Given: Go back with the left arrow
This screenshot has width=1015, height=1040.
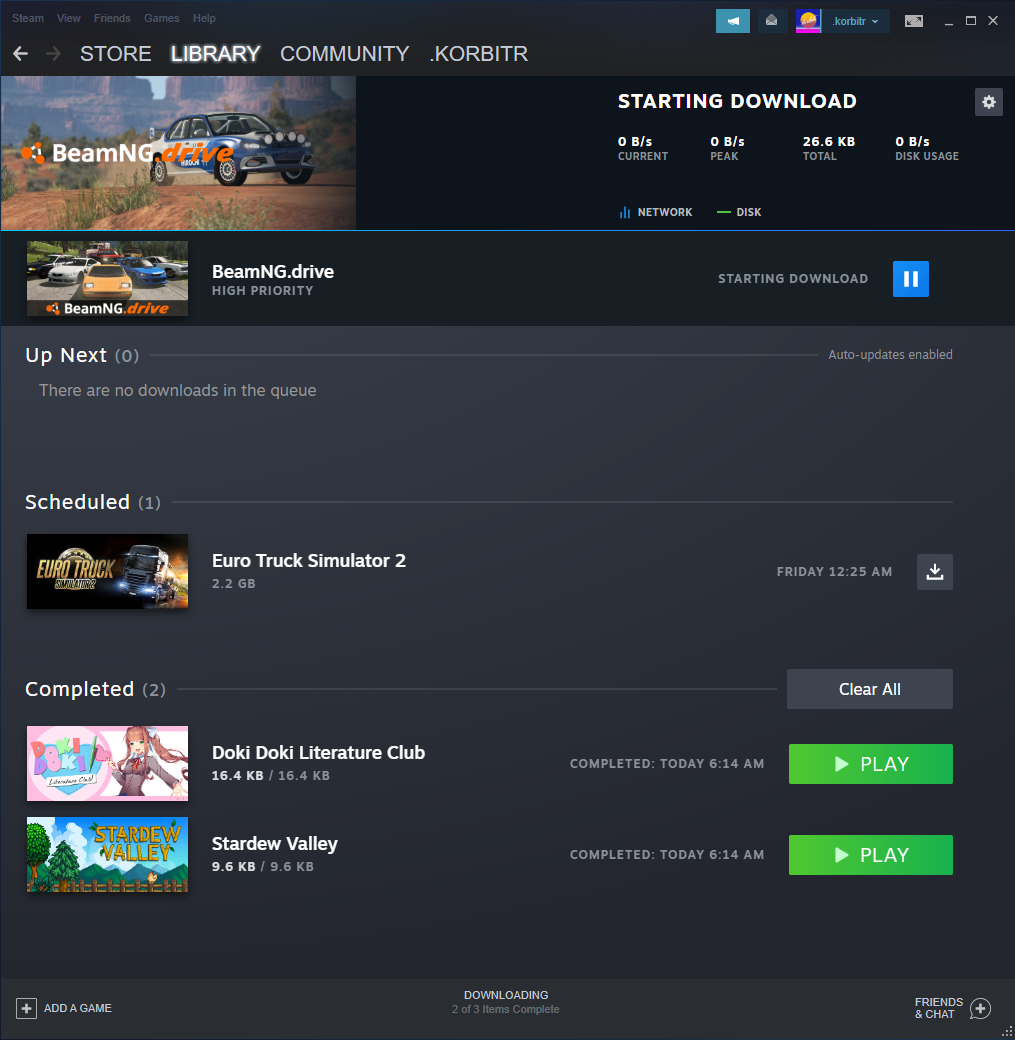Looking at the screenshot, I should coord(21,54).
